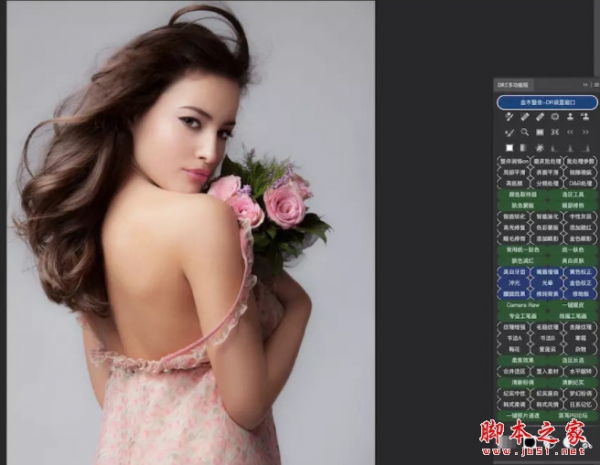Click the splatter burst icon in third row
Screen dimensions: 600x465
pyautogui.click(x=540, y=148)
